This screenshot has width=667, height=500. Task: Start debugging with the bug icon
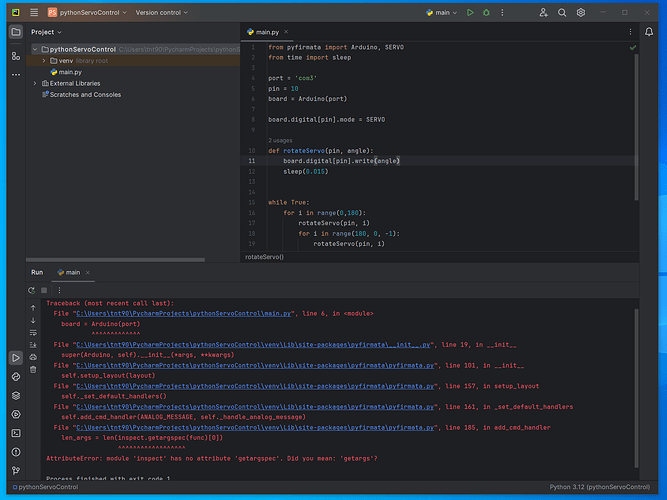click(x=486, y=13)
